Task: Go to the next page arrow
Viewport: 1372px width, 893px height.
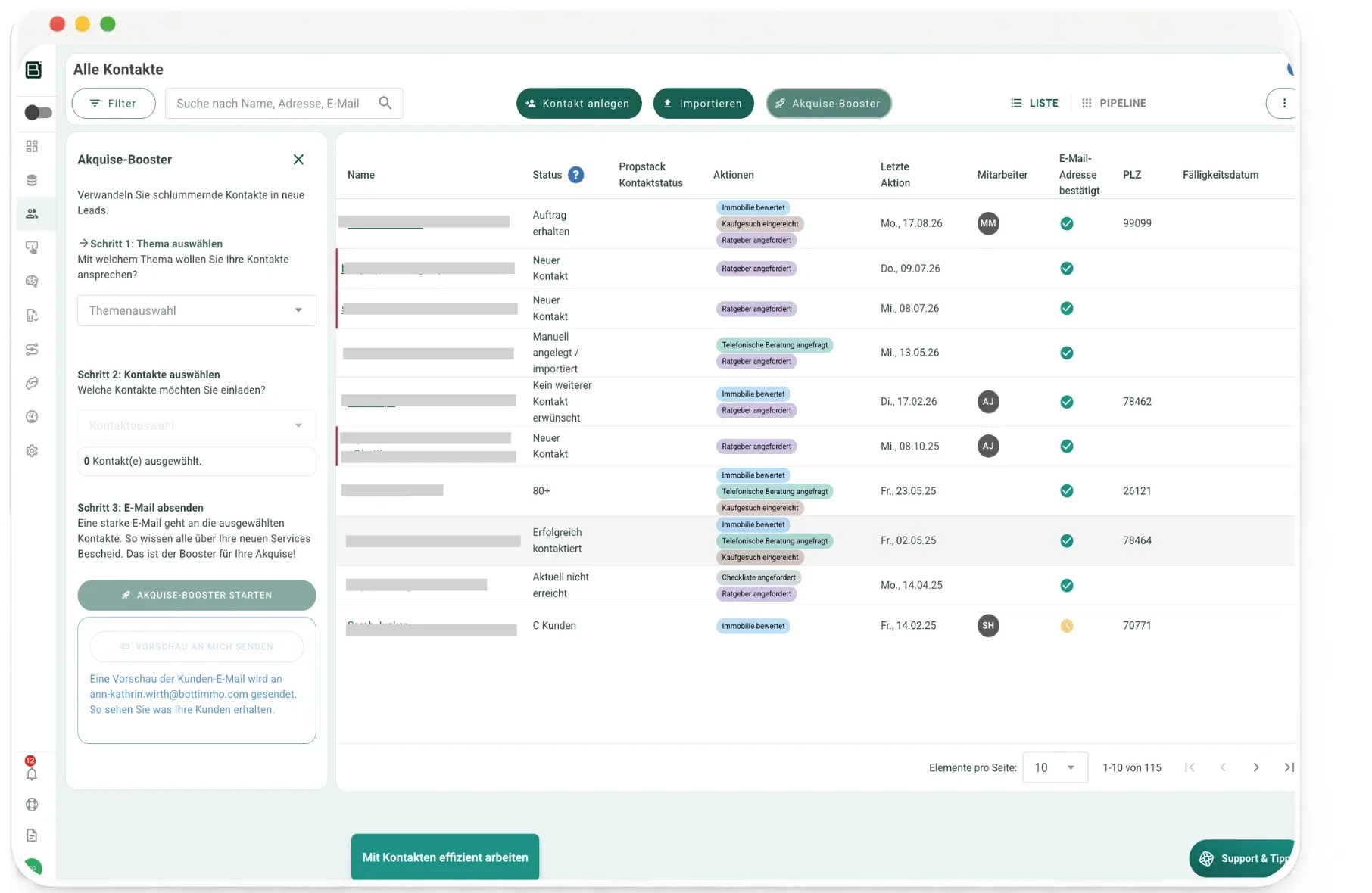Action: point(1256,767)
